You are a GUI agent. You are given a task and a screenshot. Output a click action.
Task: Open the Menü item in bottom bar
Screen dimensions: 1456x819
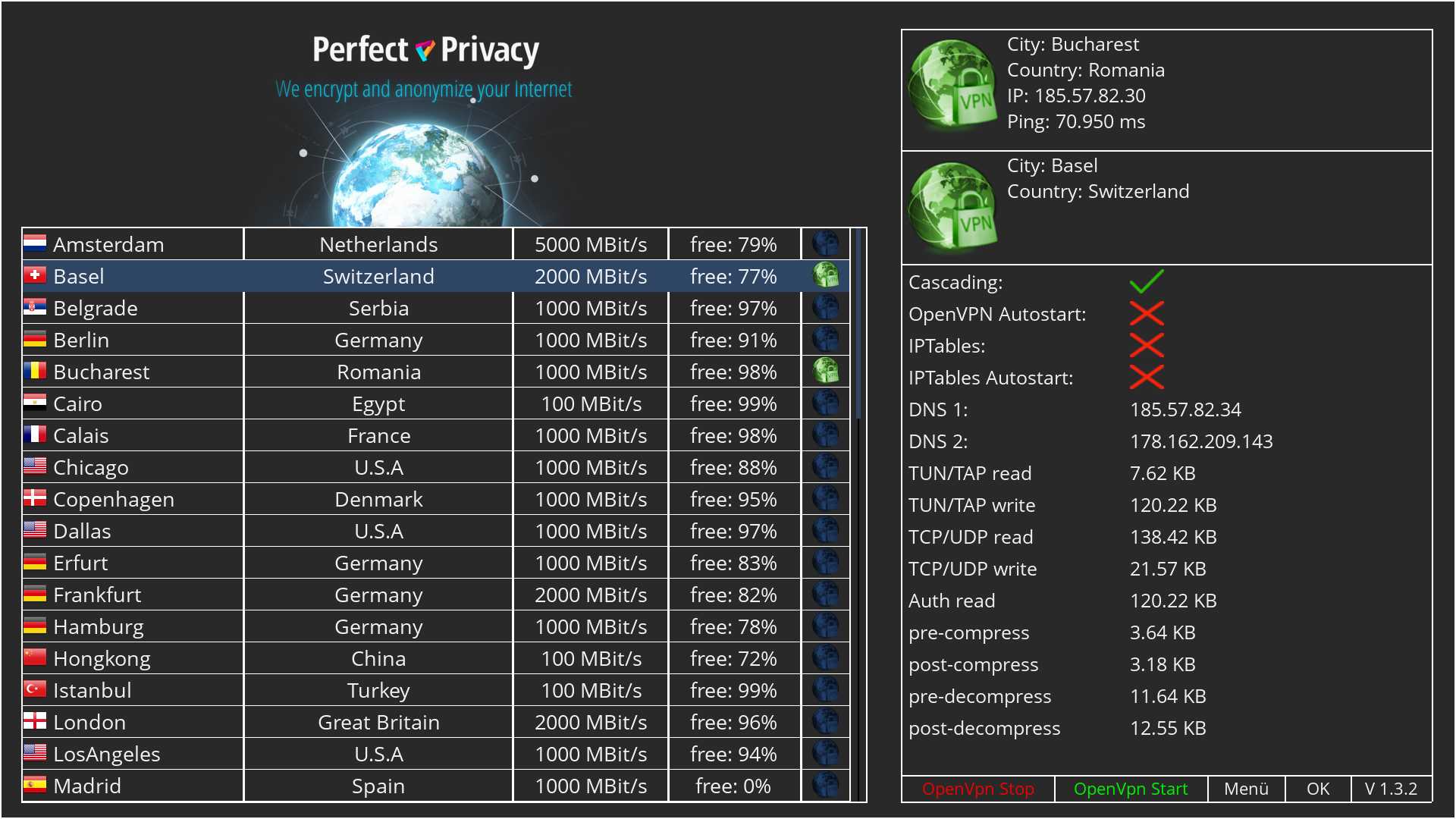[x=1245, y=789]
